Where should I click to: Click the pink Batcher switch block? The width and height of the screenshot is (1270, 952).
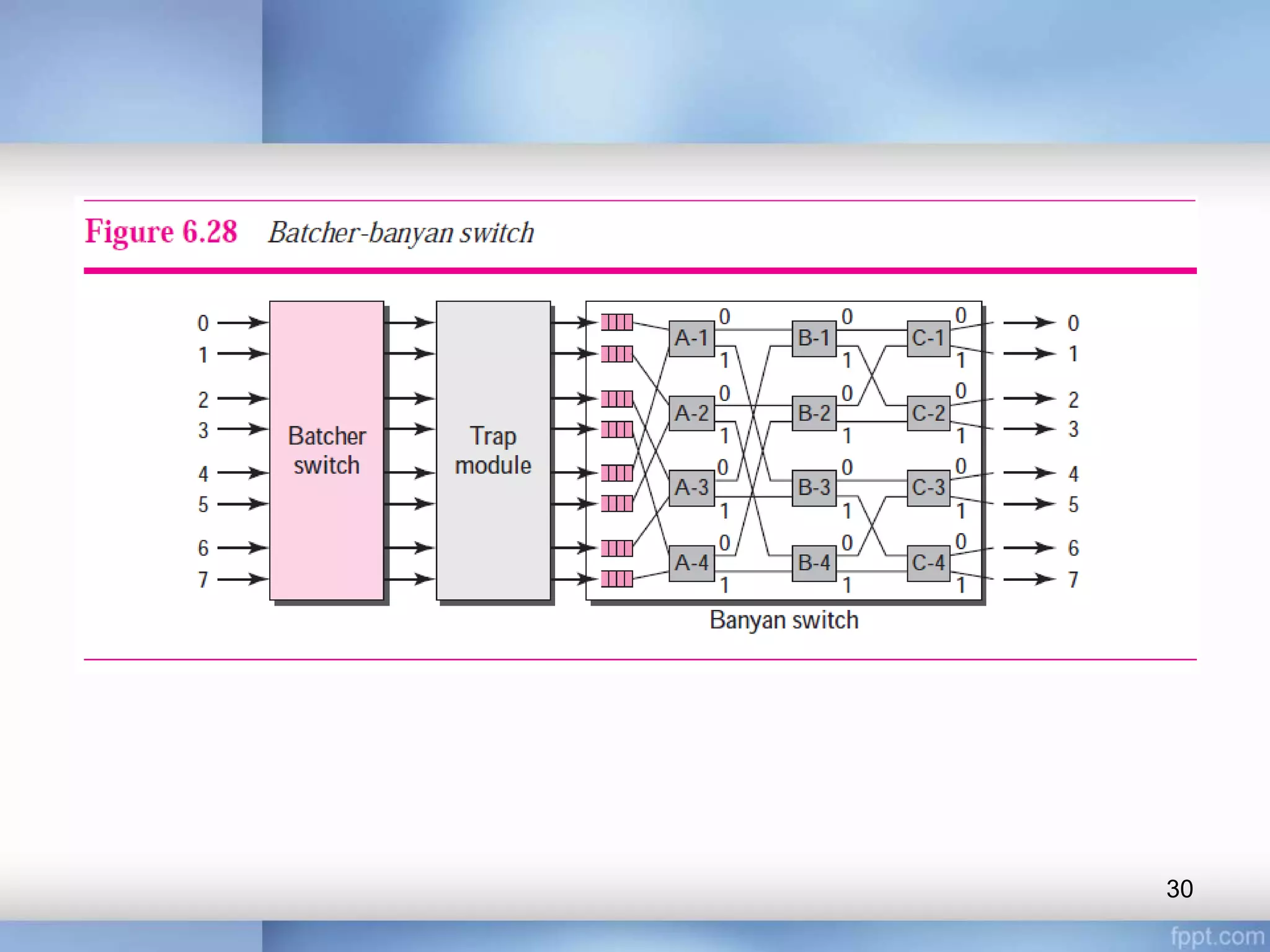click(326, 451)
